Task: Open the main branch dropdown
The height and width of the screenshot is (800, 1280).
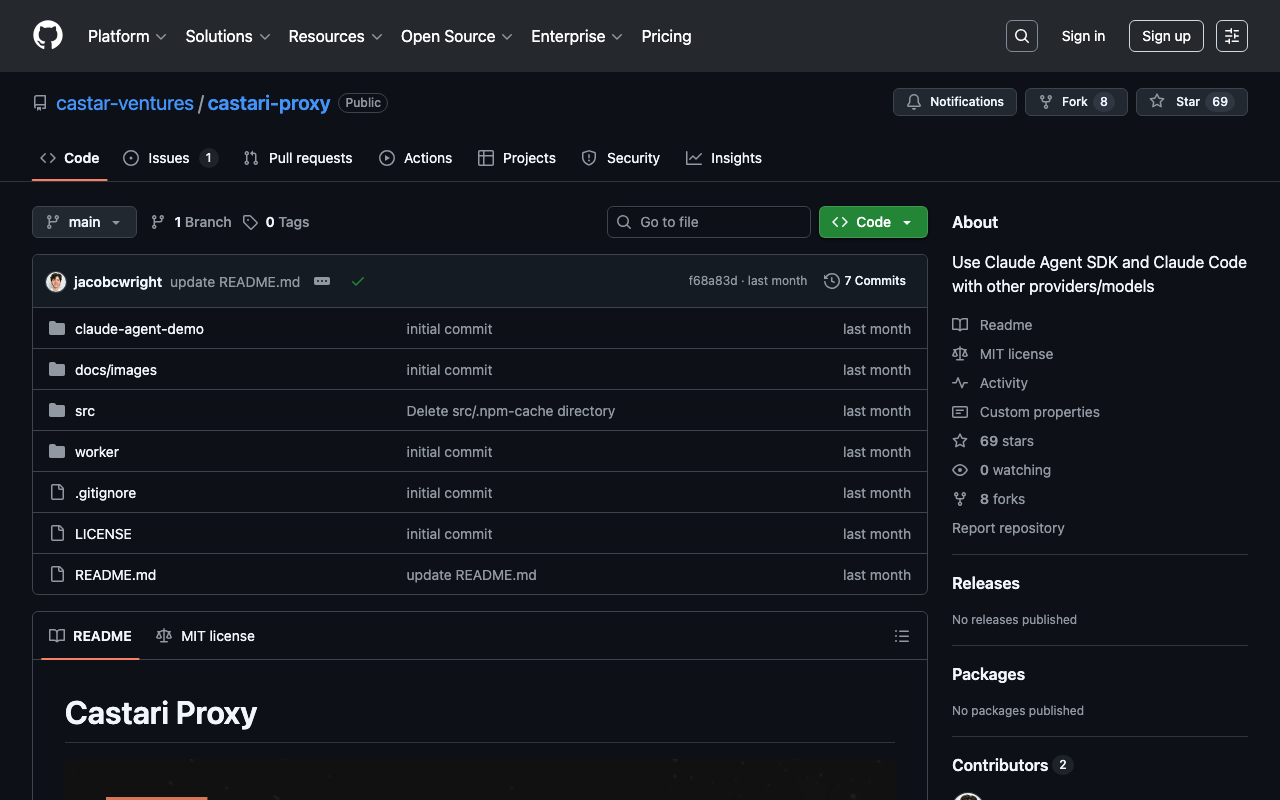Action: (84, 222)
